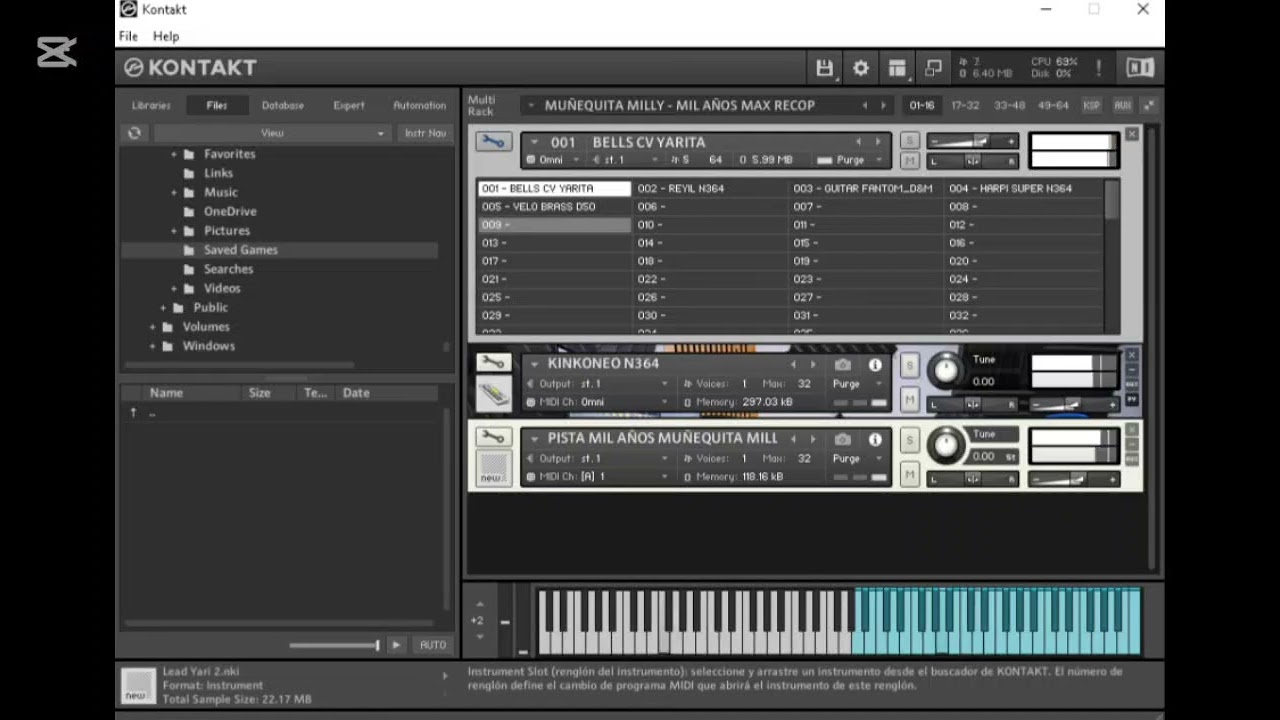Expand the Favorites folder
1280x720 pixels.
tap(174, 154)
